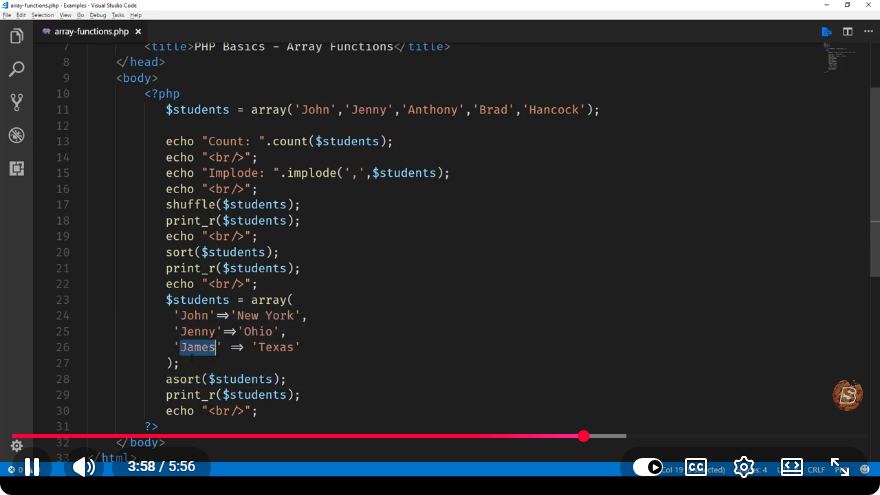The height and width of the screenshot is (495, 880).
Task: Mute the video with speaker icon
Action: click(x=84, y=466)
